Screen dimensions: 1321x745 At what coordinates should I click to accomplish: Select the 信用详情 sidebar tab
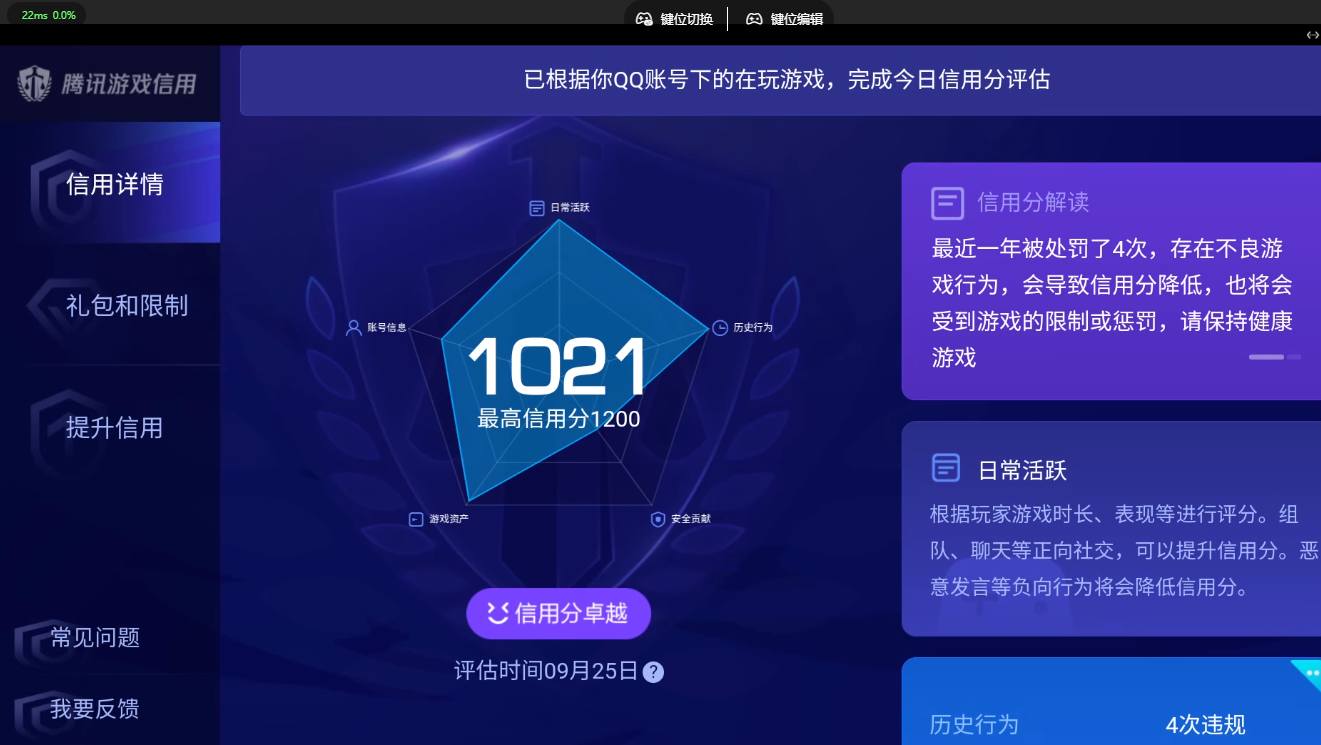(110, 183)
